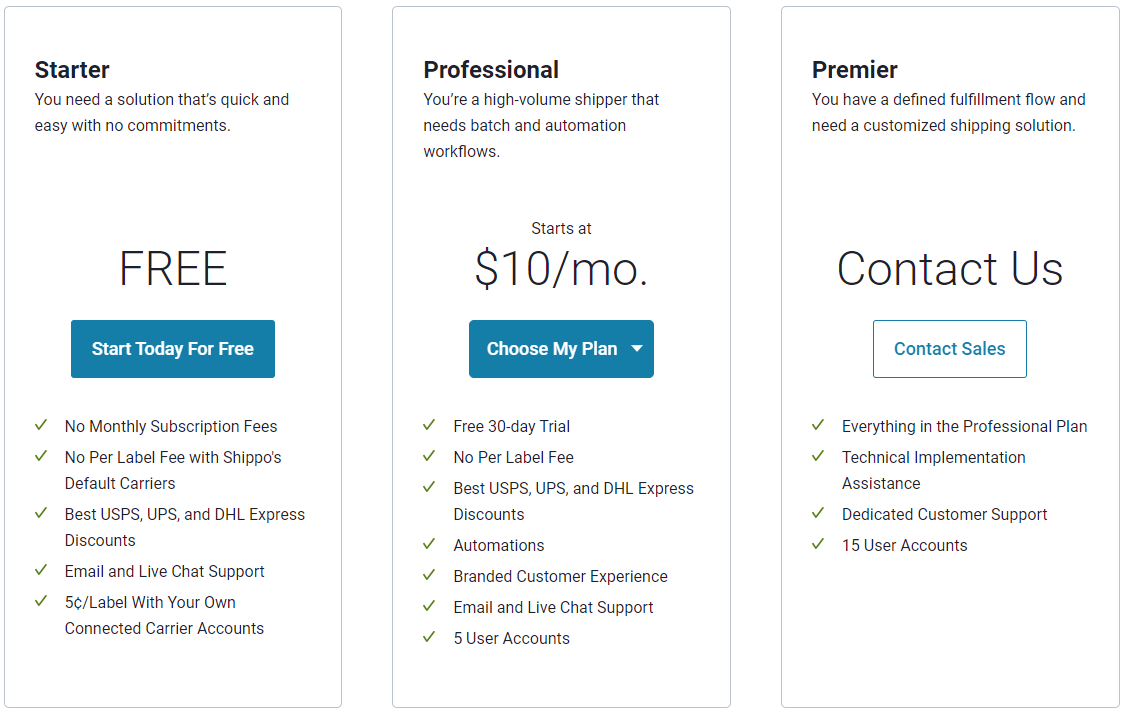Viewport: 1142px width, 715px height.
Task: Click the $10/mo. price text
Action: pyautogui.click(x=561, y=269)
